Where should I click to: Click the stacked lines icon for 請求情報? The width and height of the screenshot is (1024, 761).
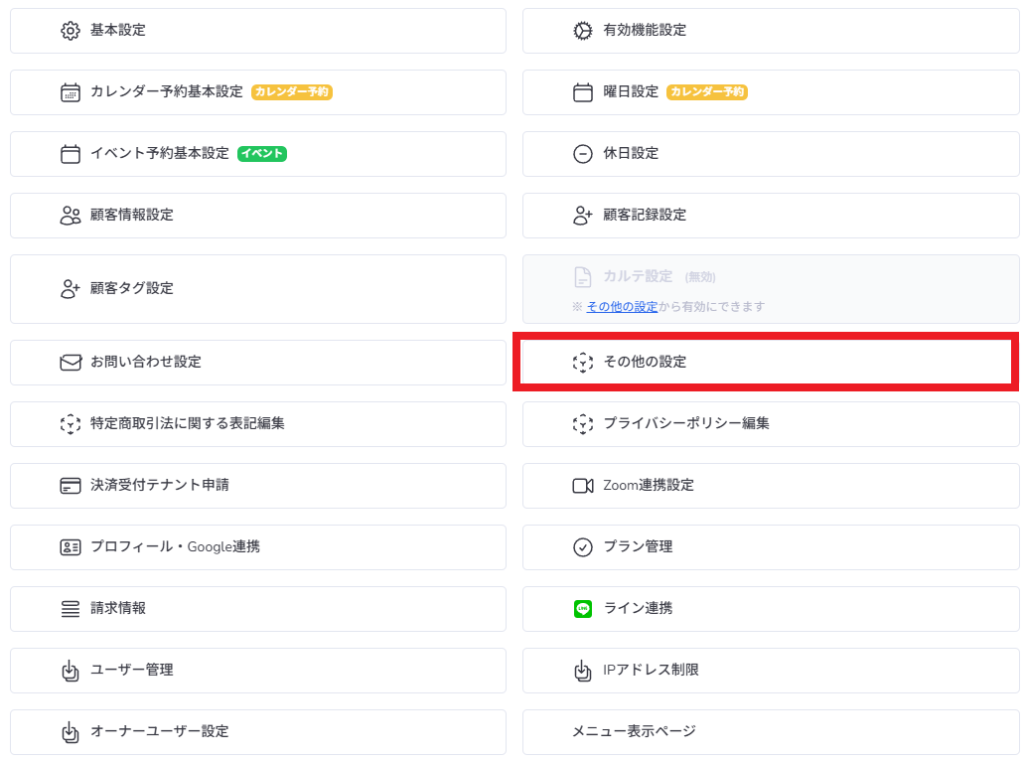point(70,609)
